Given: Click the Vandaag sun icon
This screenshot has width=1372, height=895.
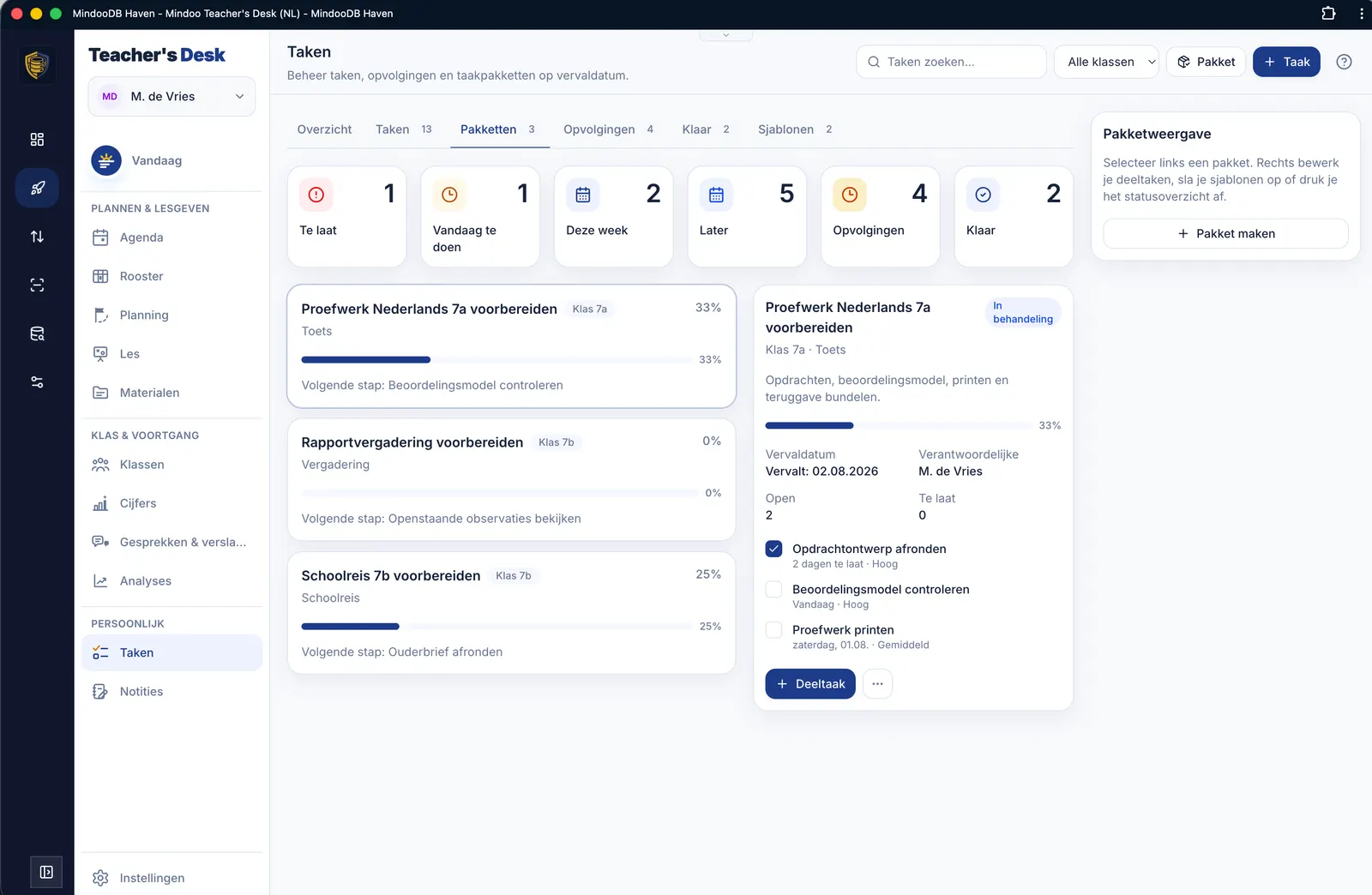Looking at the screenshot, I should tap(106, 160).
